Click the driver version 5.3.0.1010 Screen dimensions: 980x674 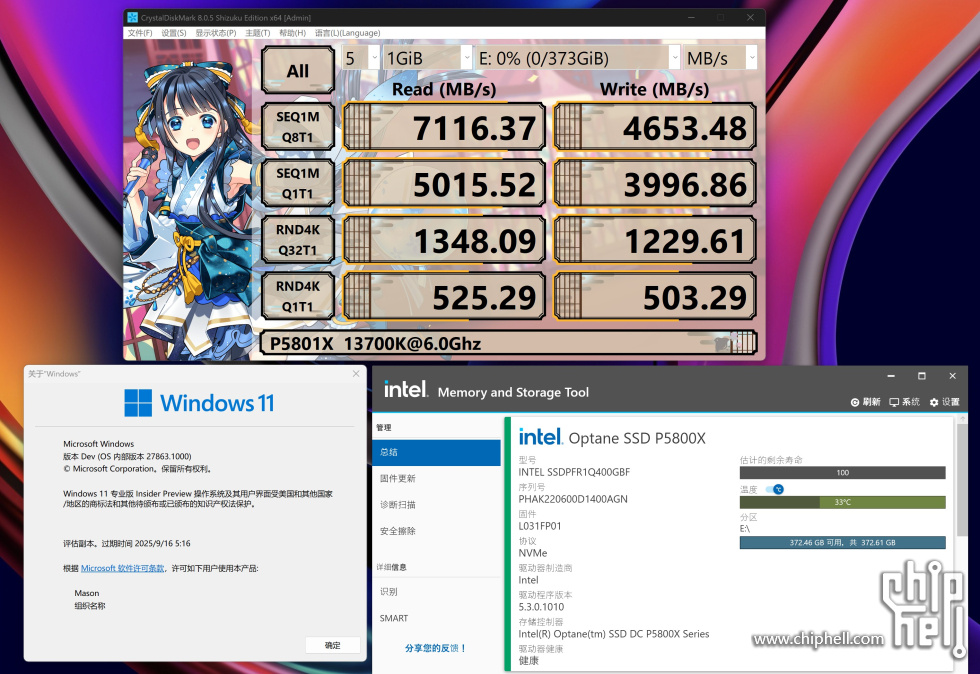click(541, 607)
